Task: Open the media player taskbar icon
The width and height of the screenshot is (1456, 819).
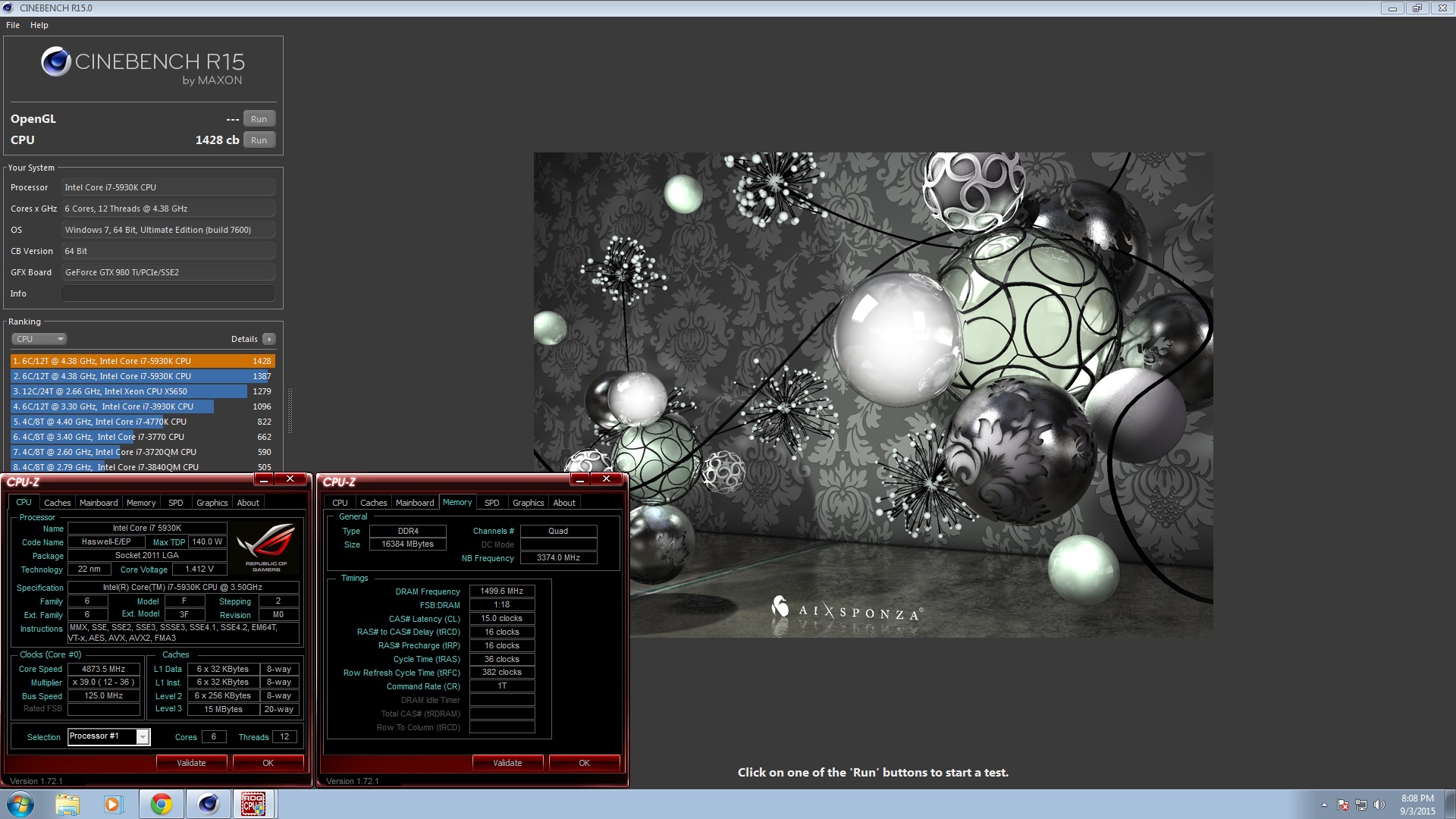Action: click(113, 804)
